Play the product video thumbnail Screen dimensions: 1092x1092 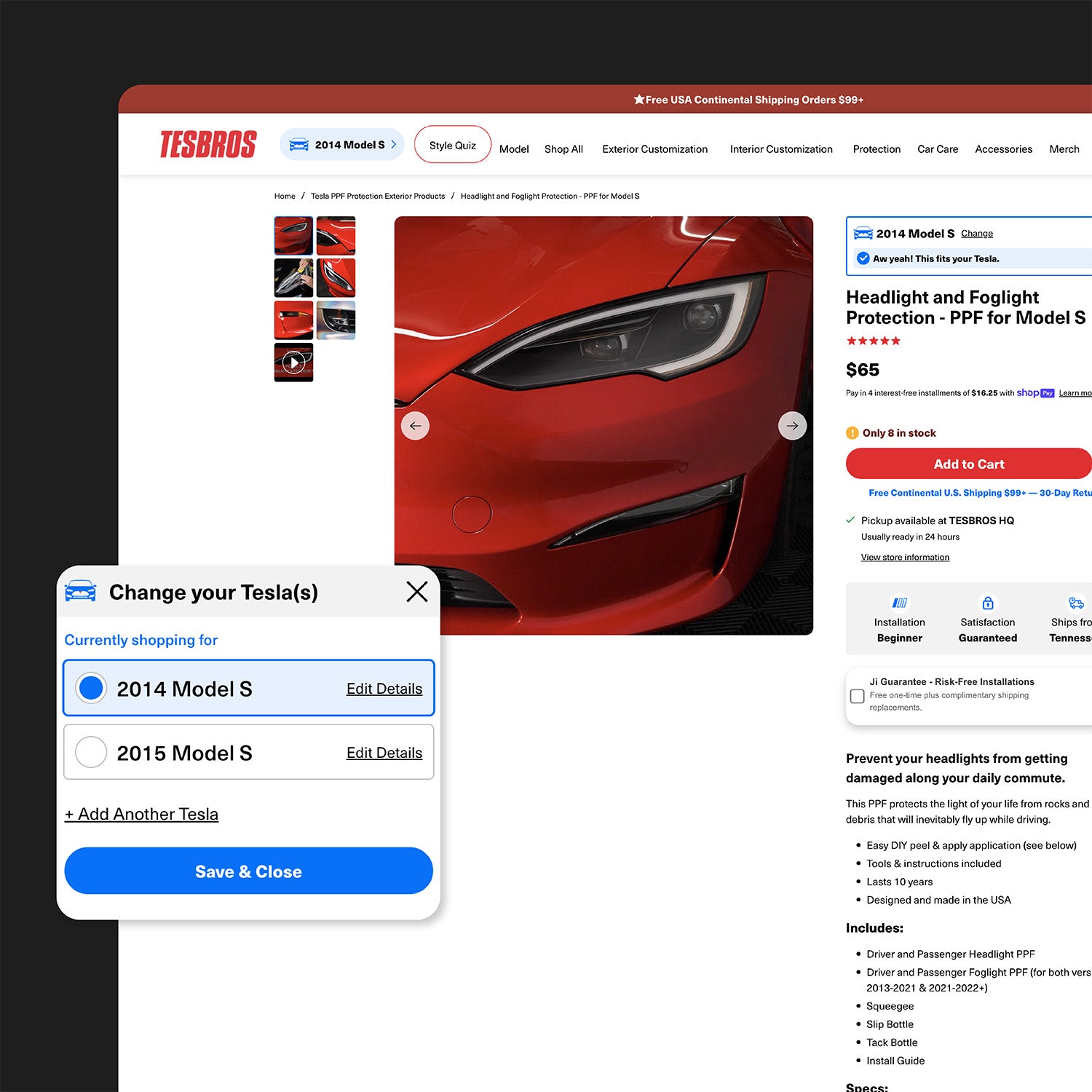pyautogui.click(x=293, y=363)
